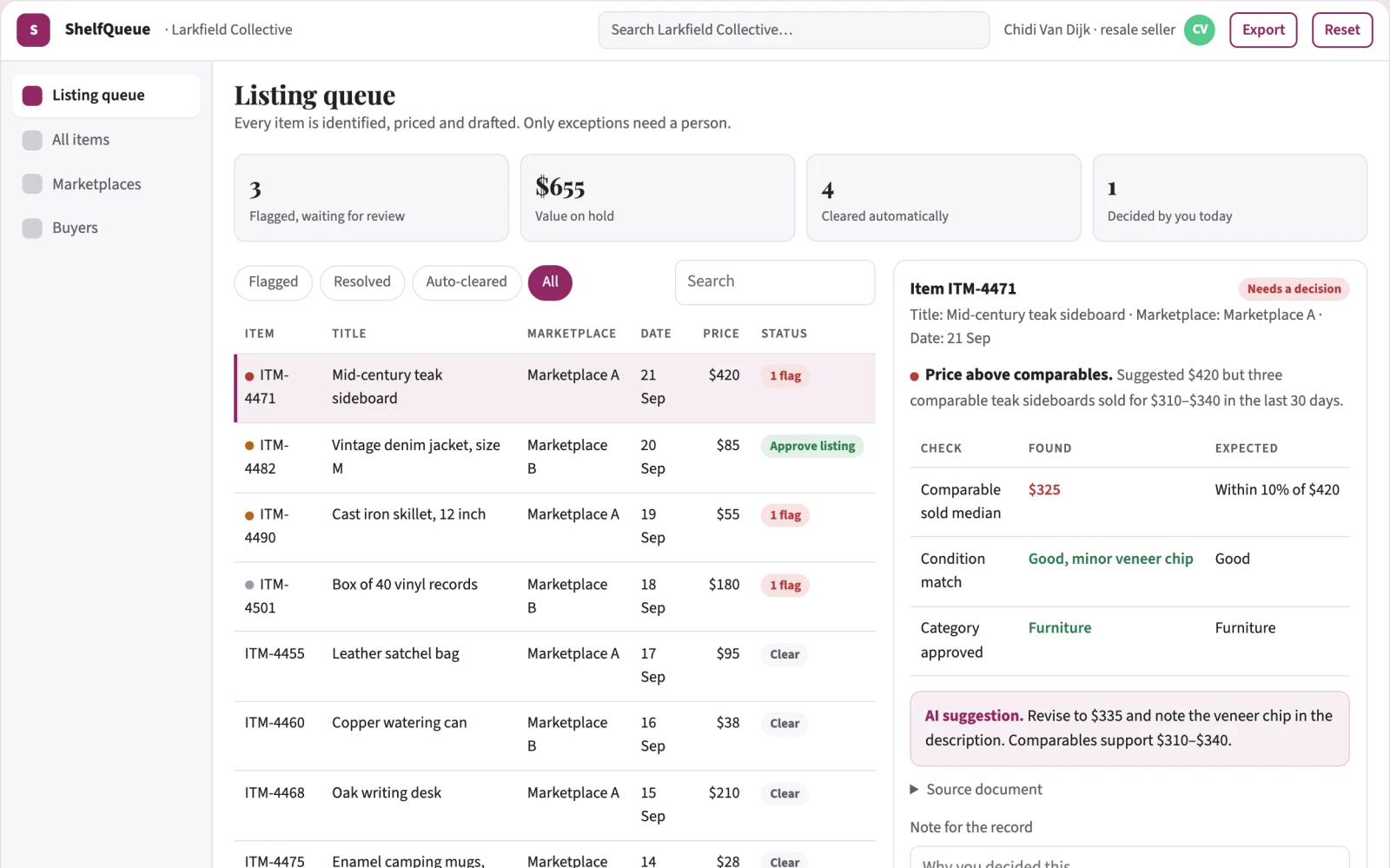Select the Mid-century teak sideboard title
The image size is (1390, 868).
tap(387, 387)
